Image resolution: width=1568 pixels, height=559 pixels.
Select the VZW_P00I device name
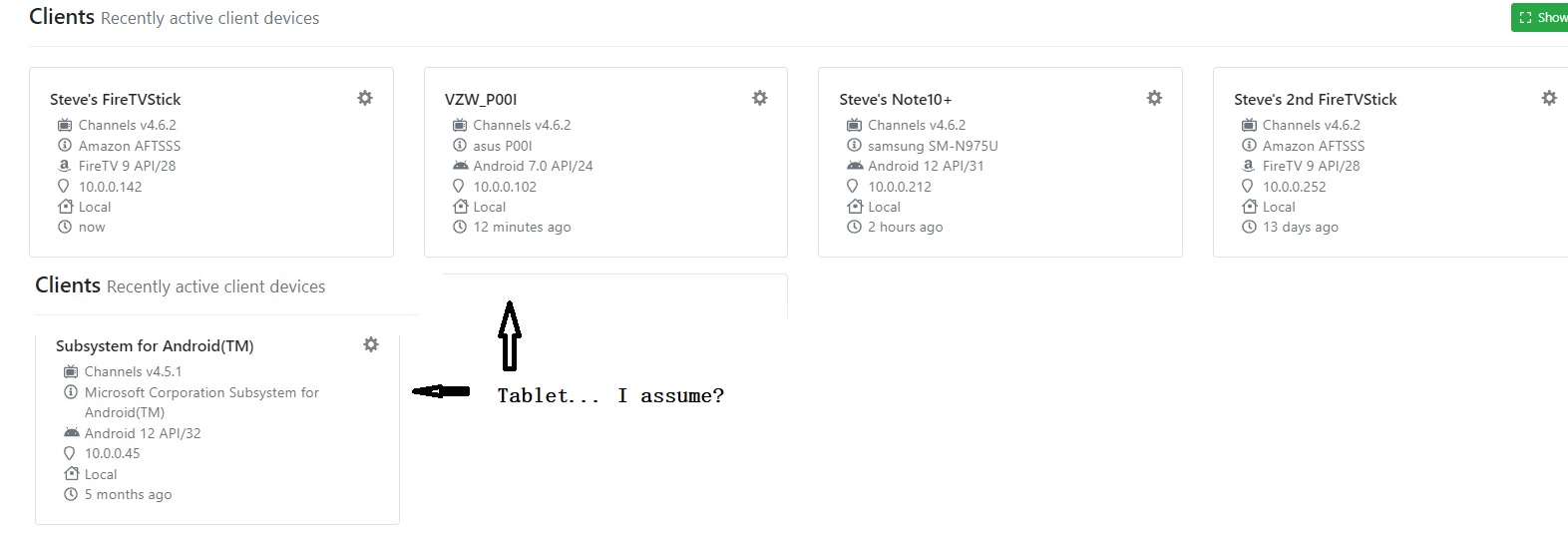point(481,99)
